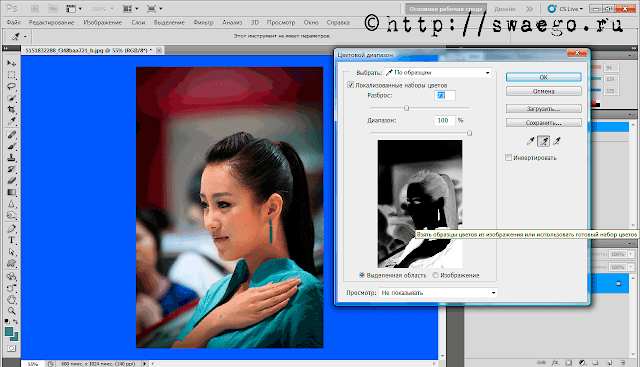
Task: Select the Pen tool
Action: [x=11, y=229]
